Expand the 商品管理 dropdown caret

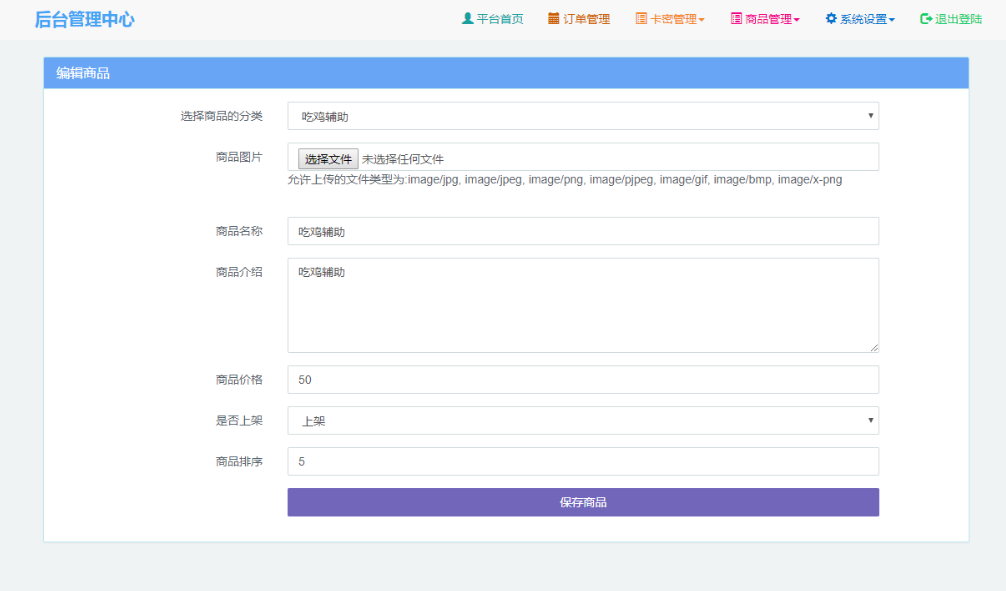[x=796, y=20]
